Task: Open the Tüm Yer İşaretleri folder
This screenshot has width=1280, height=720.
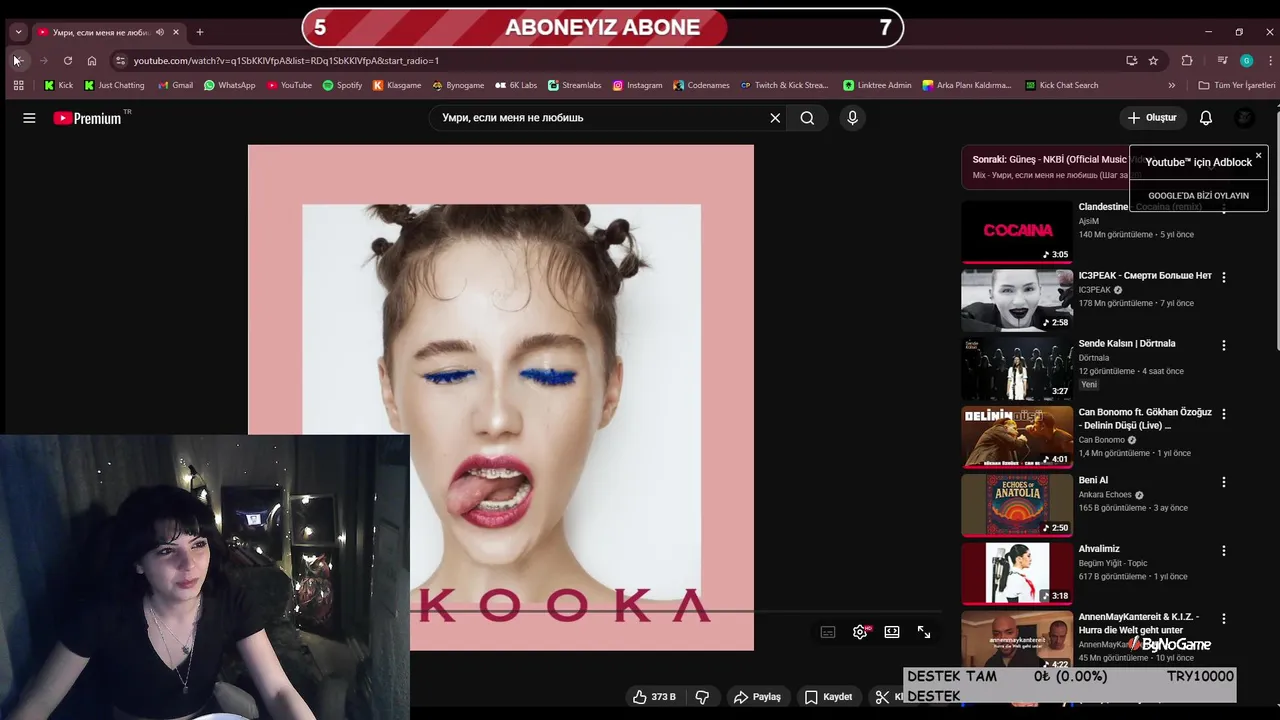Action: click(x=1236, y=86)
